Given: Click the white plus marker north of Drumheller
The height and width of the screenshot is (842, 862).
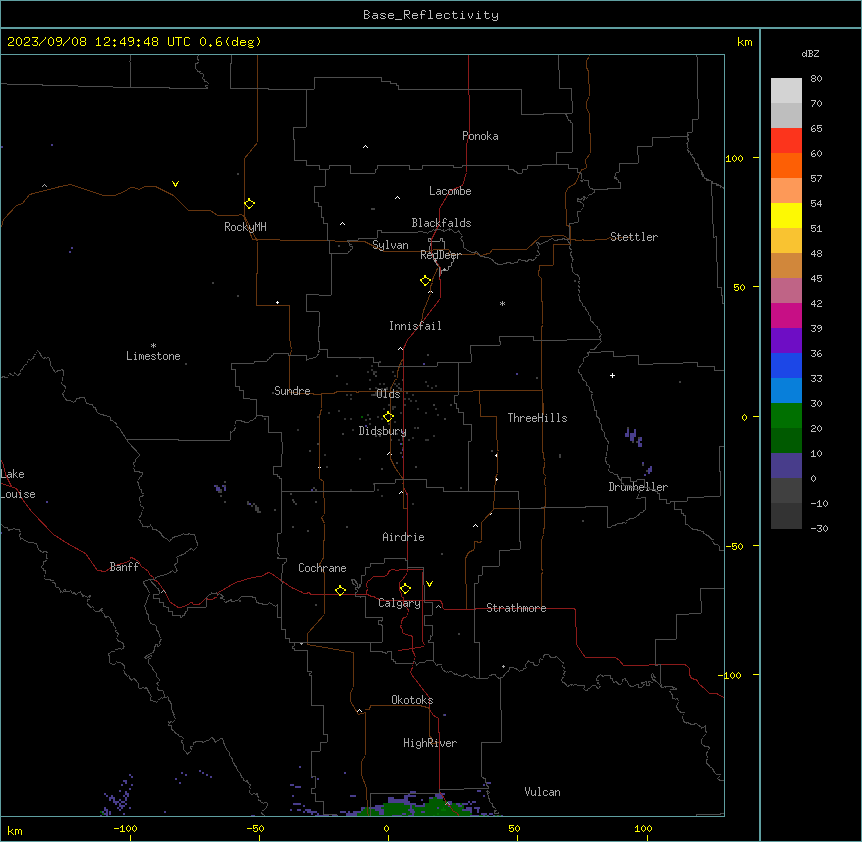Looking at the screenshot, I should click(x=612, y=375).
